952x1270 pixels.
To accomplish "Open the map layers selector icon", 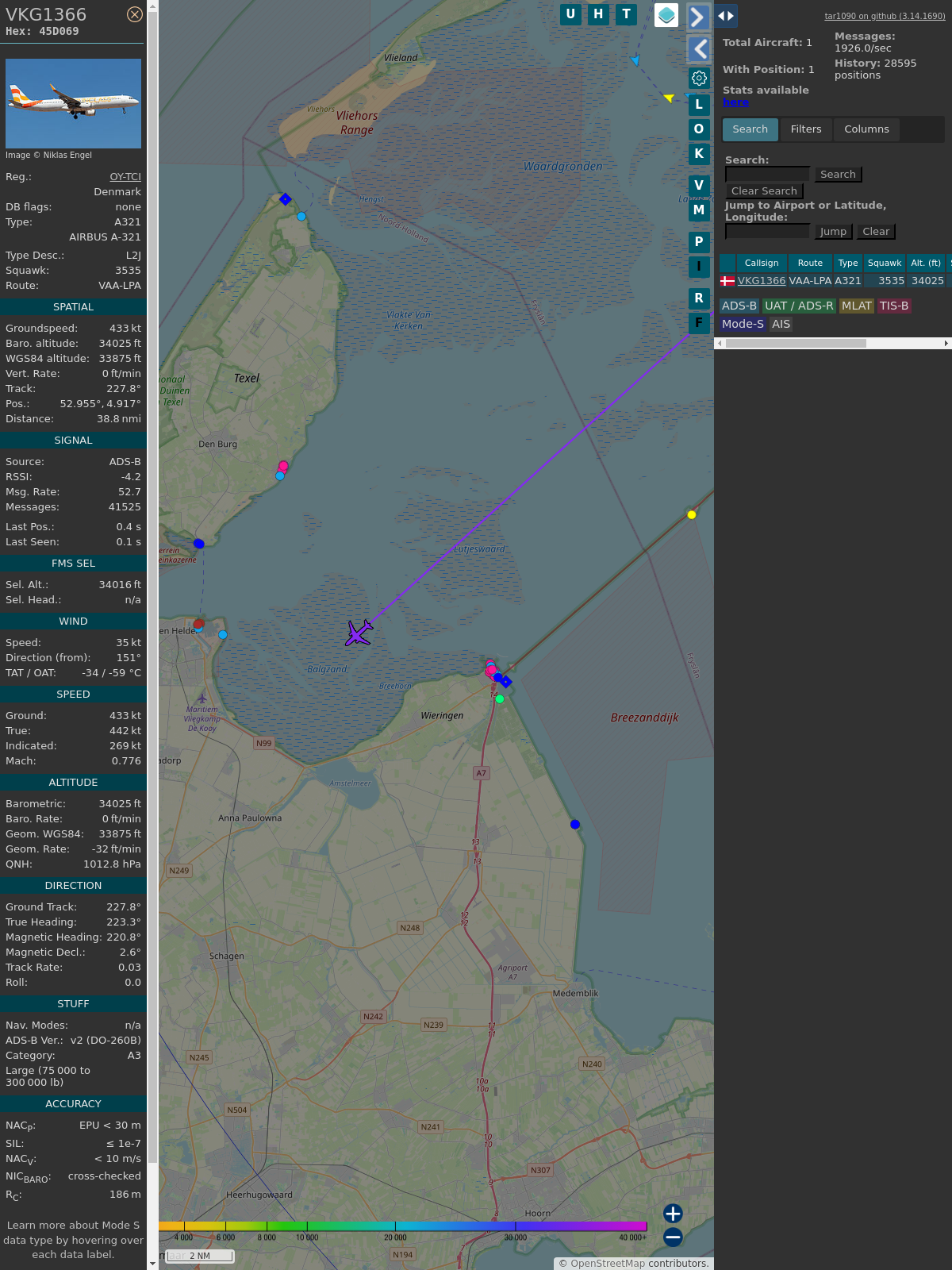I will point(666,15).
